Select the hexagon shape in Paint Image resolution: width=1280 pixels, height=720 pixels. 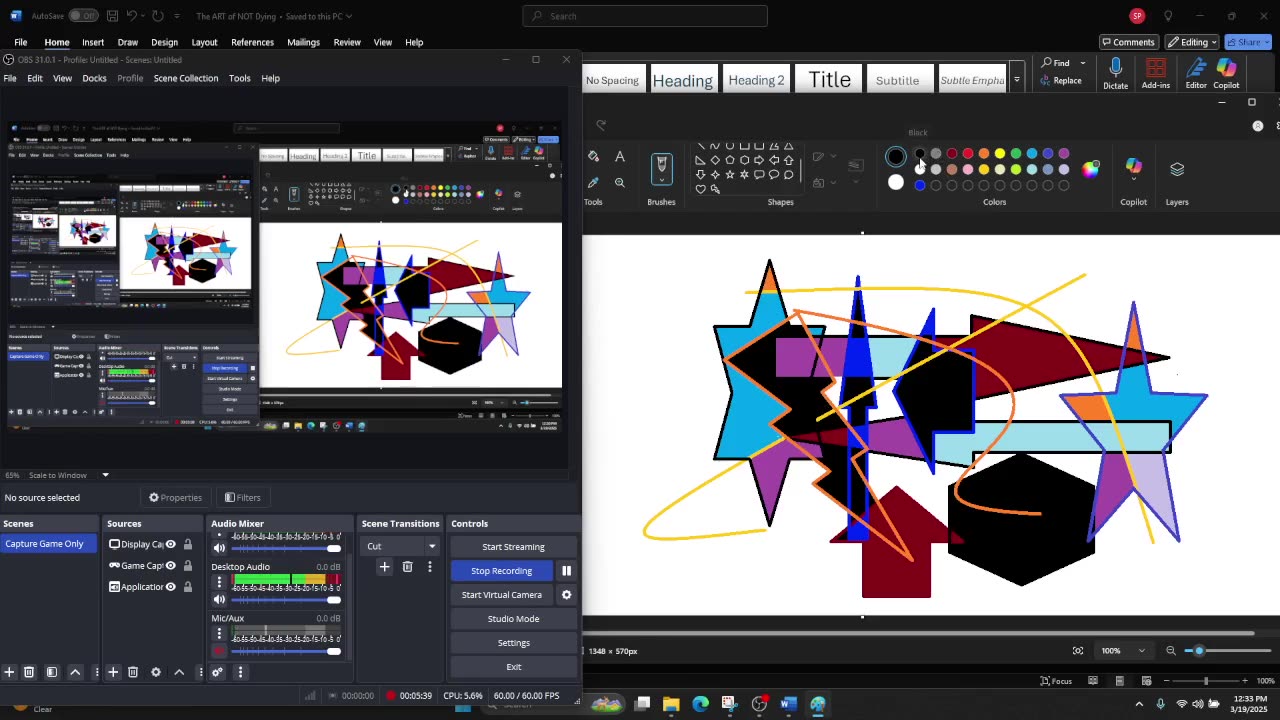(745, 160)
